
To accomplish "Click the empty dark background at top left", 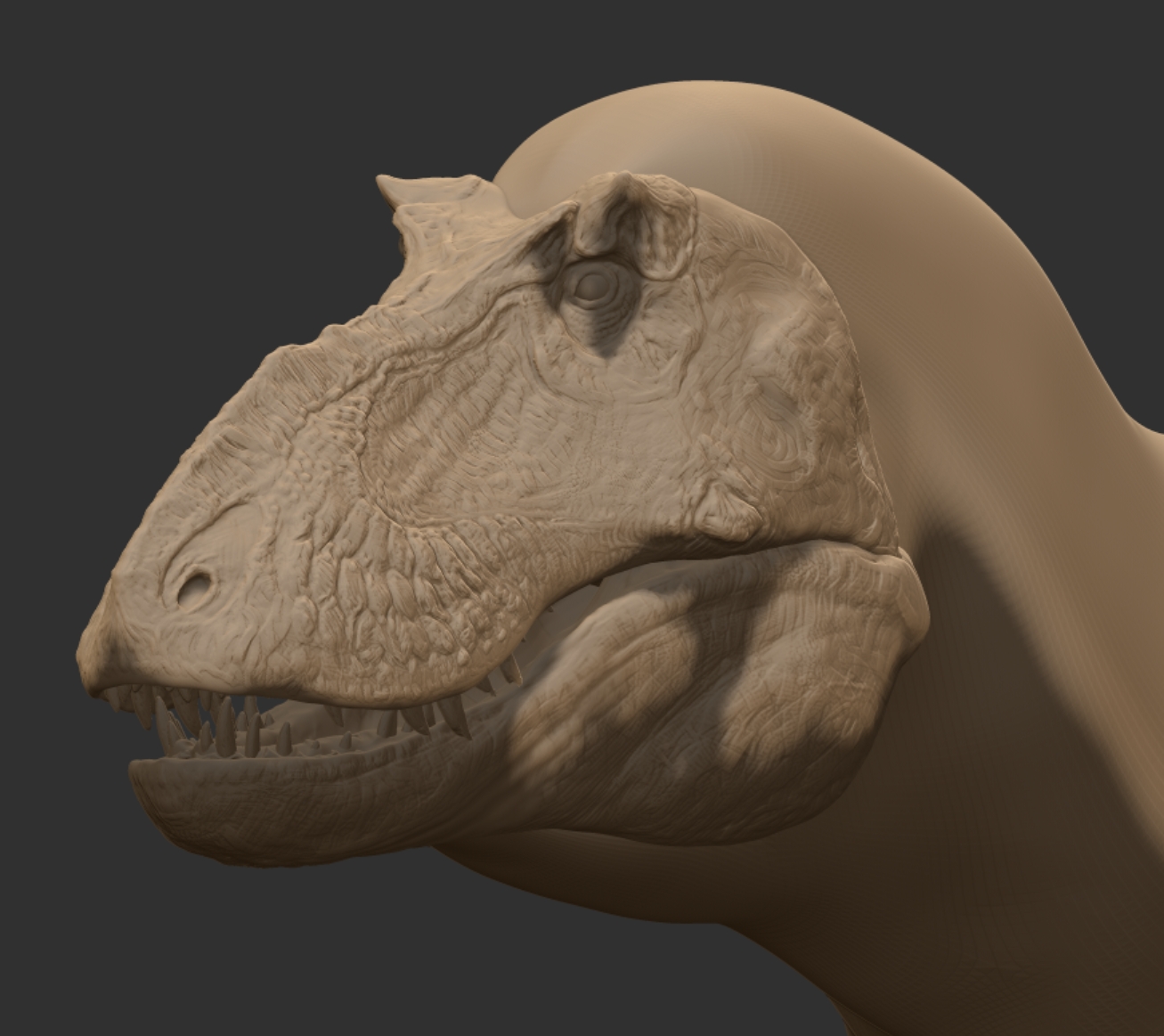I will (x=134, y=134).
